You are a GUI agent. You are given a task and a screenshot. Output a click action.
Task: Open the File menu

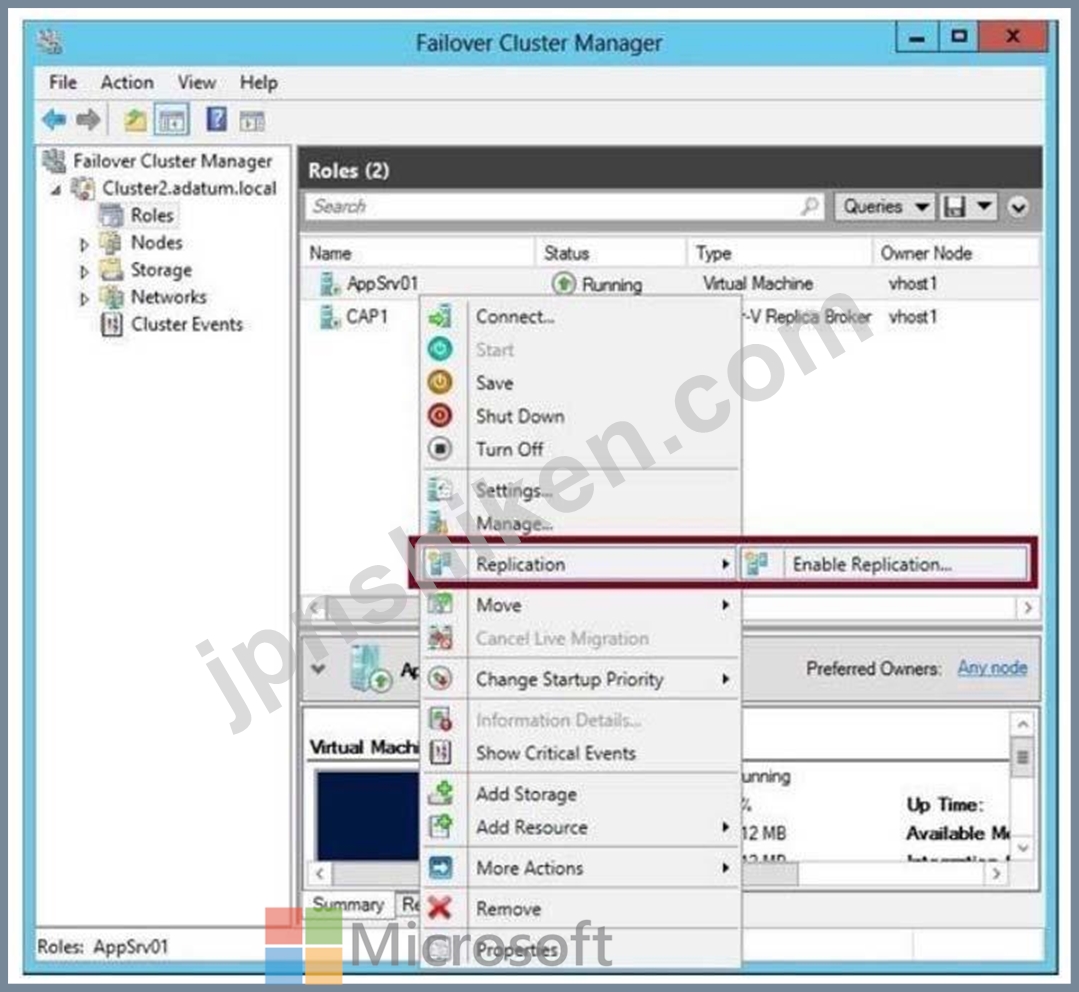coord(63,83)
